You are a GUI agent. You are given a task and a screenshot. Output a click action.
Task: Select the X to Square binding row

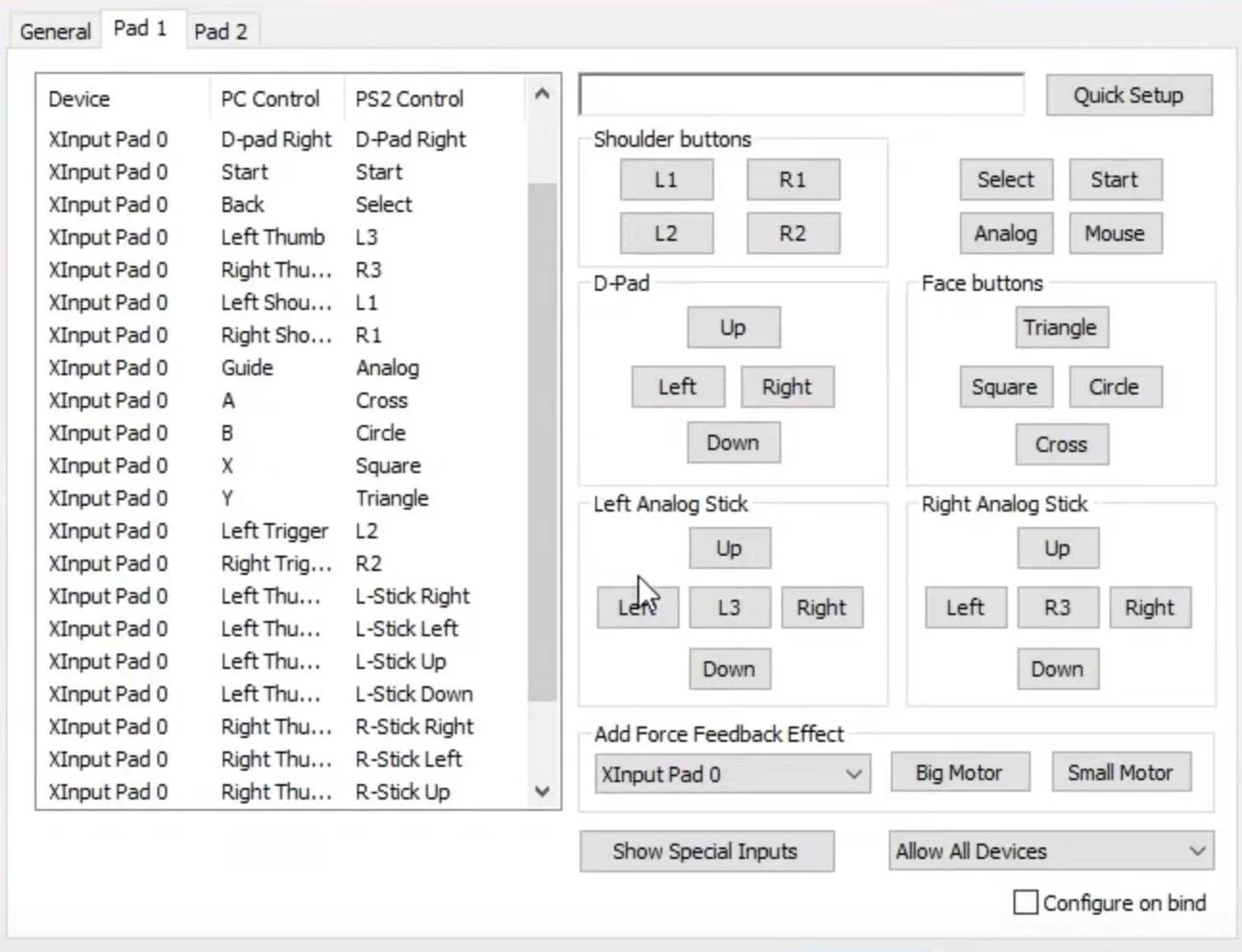point(282,465)
